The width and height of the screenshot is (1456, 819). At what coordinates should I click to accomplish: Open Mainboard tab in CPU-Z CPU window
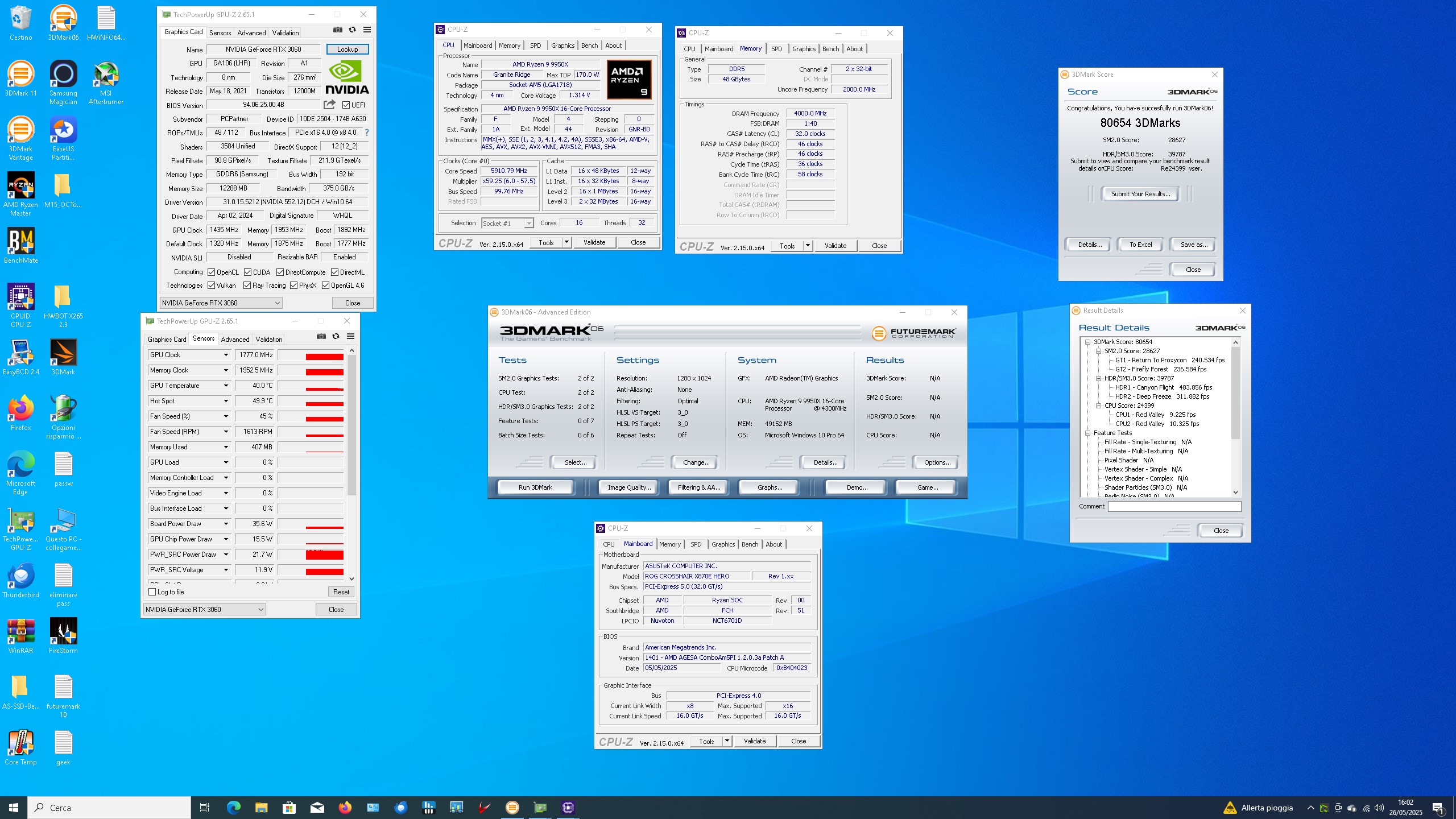coord(478,45)
